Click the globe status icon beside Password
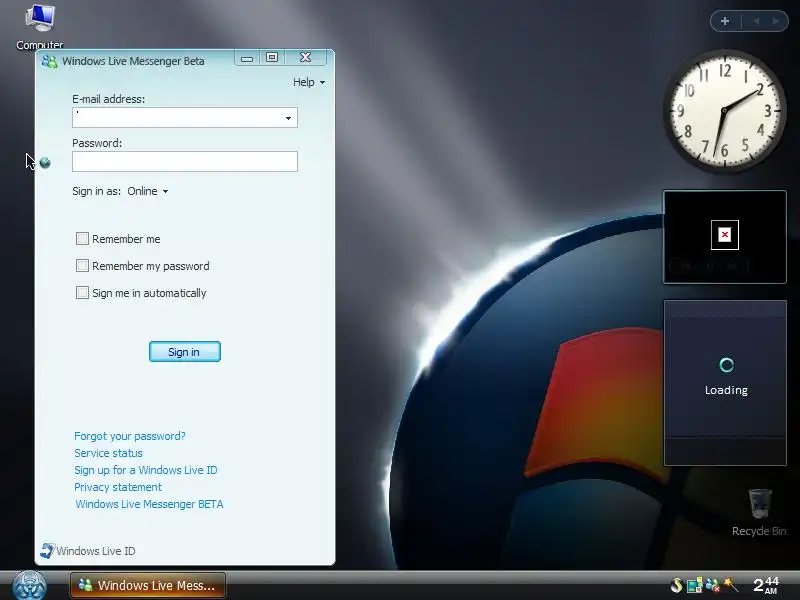This screenshot has width=800, height=600. 45,163
